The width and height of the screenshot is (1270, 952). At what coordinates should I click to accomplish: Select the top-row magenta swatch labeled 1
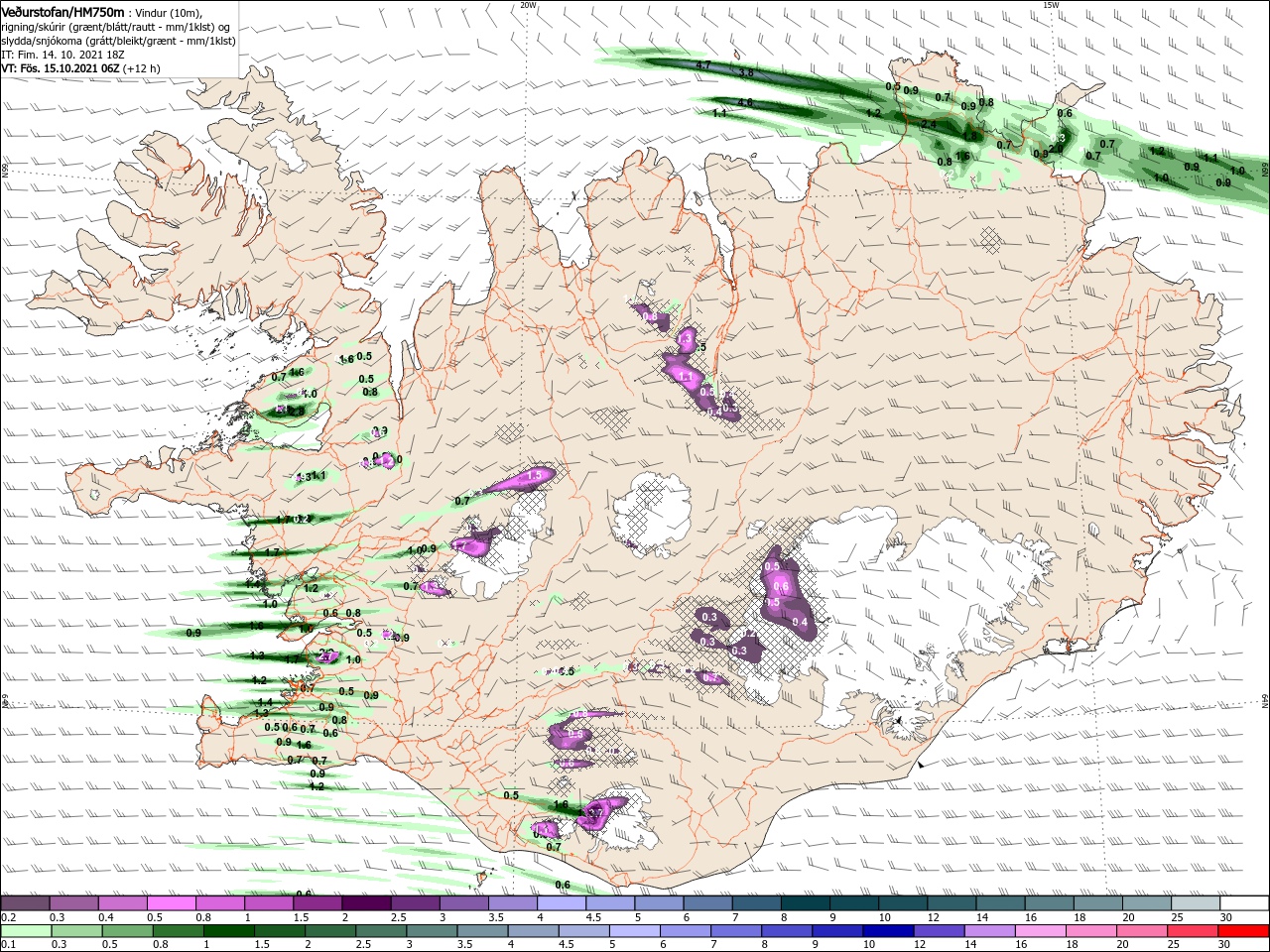(268, 902)
